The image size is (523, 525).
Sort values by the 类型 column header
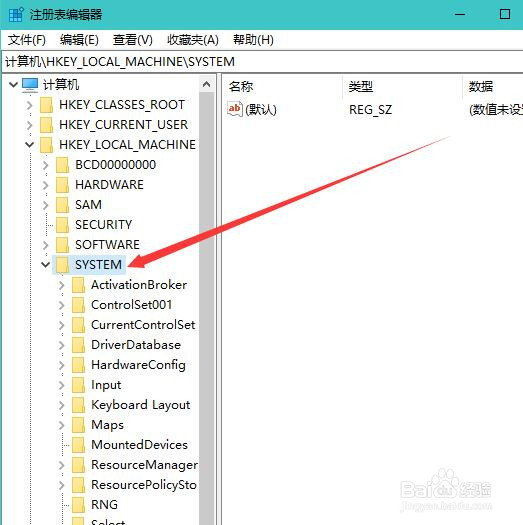pos(402,87)
